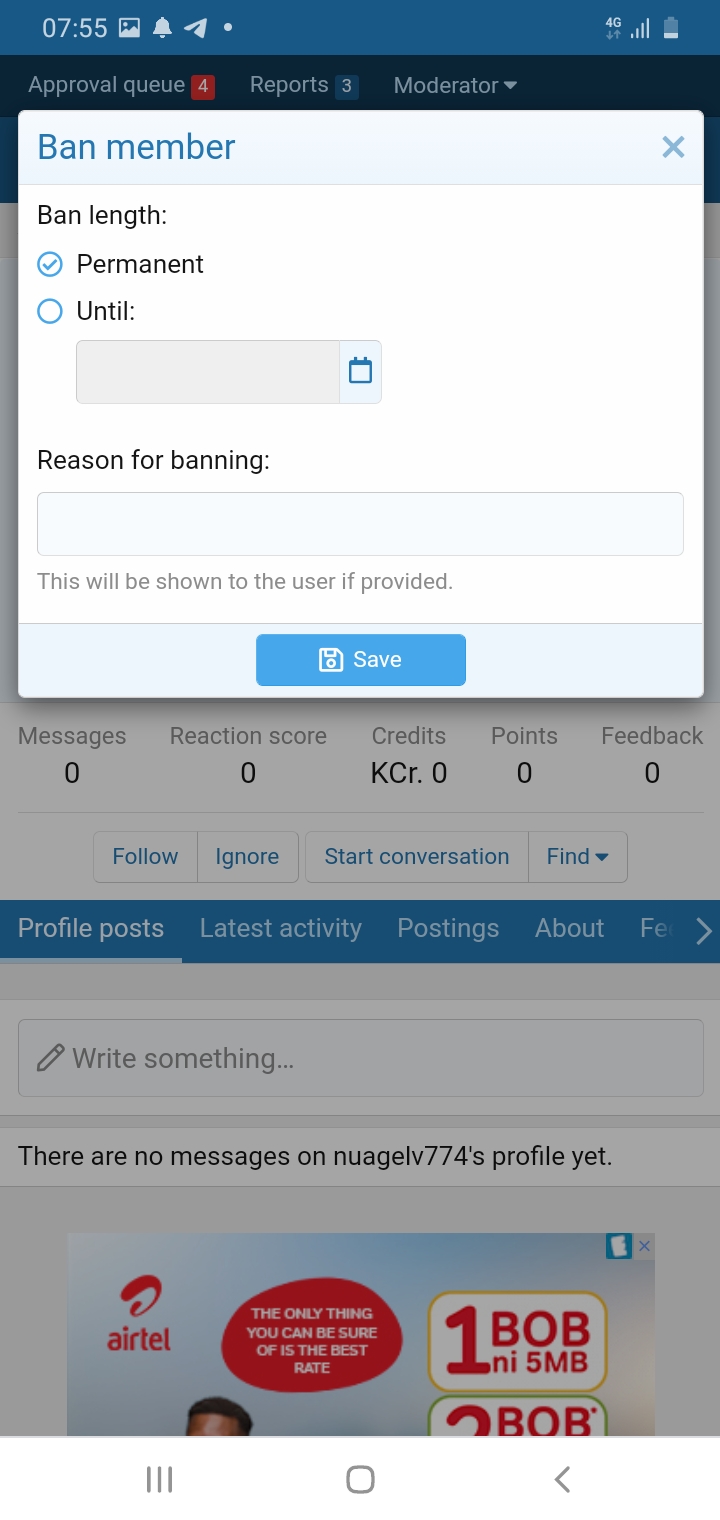Select the Permanent ban length option
Viewport: 720px width, 1520px height.
click(x=50, y=264)
